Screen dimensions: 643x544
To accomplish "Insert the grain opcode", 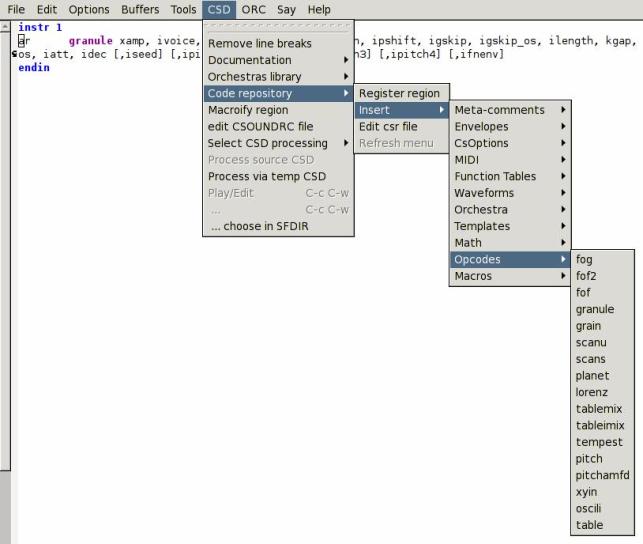I will point(602,326).
